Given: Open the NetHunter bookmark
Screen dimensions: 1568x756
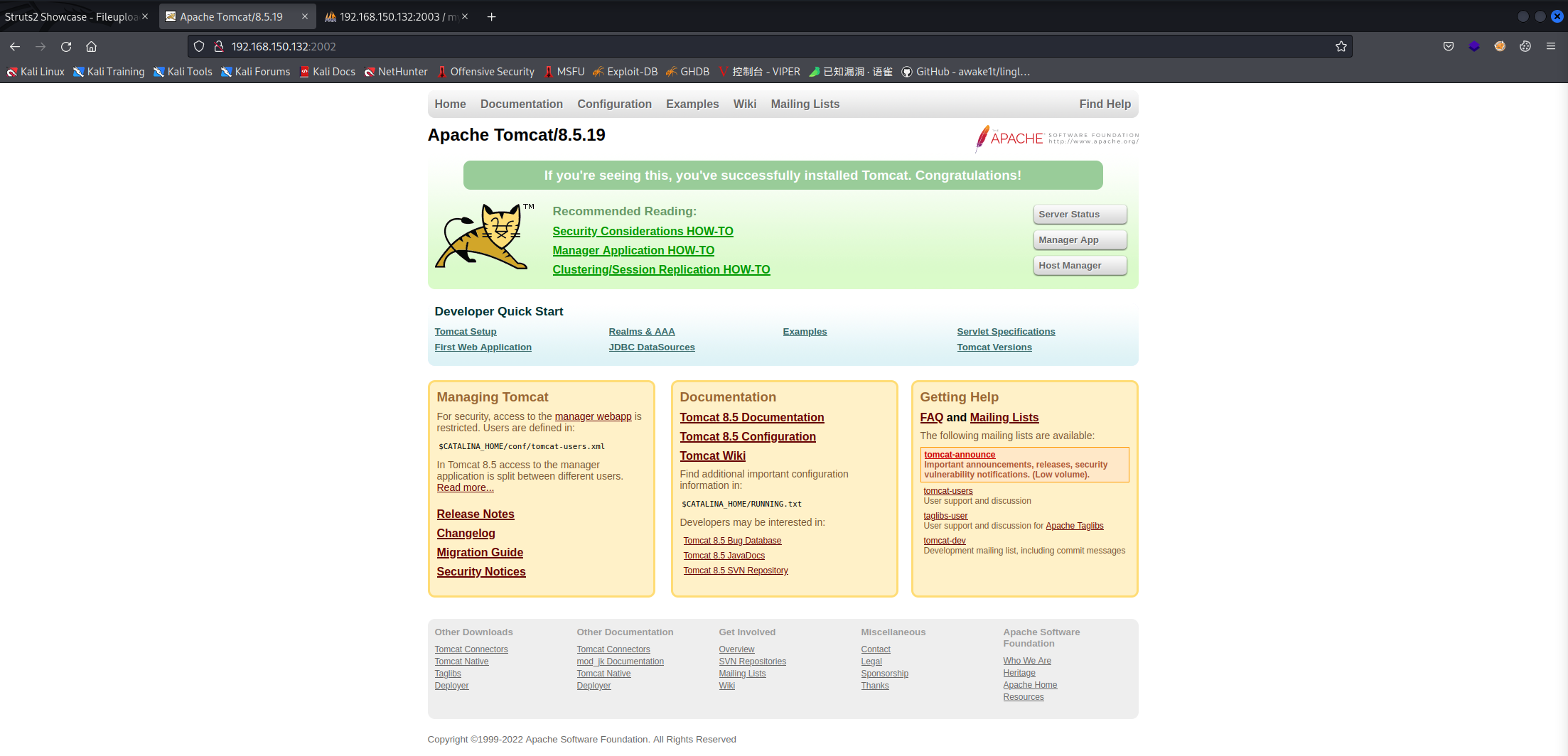Looking at the screenshot, I should click(x=396, y=72).
